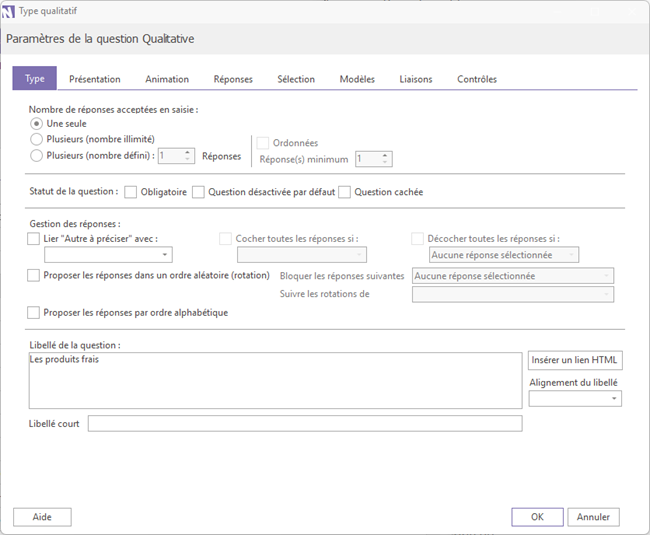The width and height of the screenshot is (650, 535).
Task: Open the Liaisons tab
Action: pos(416,79)
